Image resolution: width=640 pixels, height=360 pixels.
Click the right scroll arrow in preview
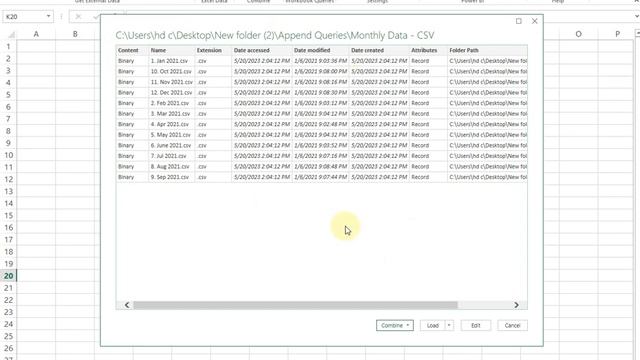click(516, 305)
